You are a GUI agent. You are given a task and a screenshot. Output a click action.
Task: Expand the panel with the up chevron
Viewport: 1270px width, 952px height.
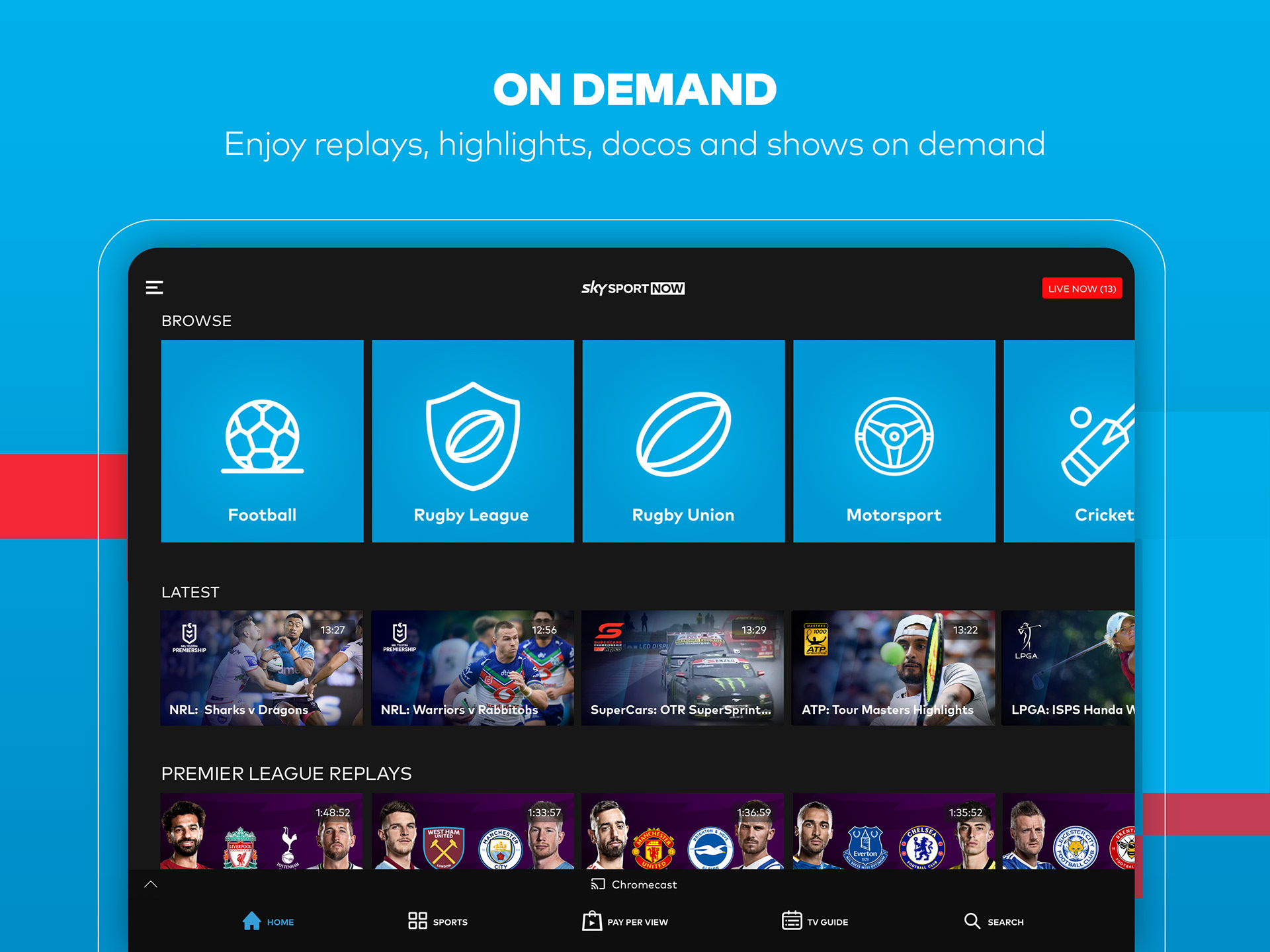click(151, 884)
